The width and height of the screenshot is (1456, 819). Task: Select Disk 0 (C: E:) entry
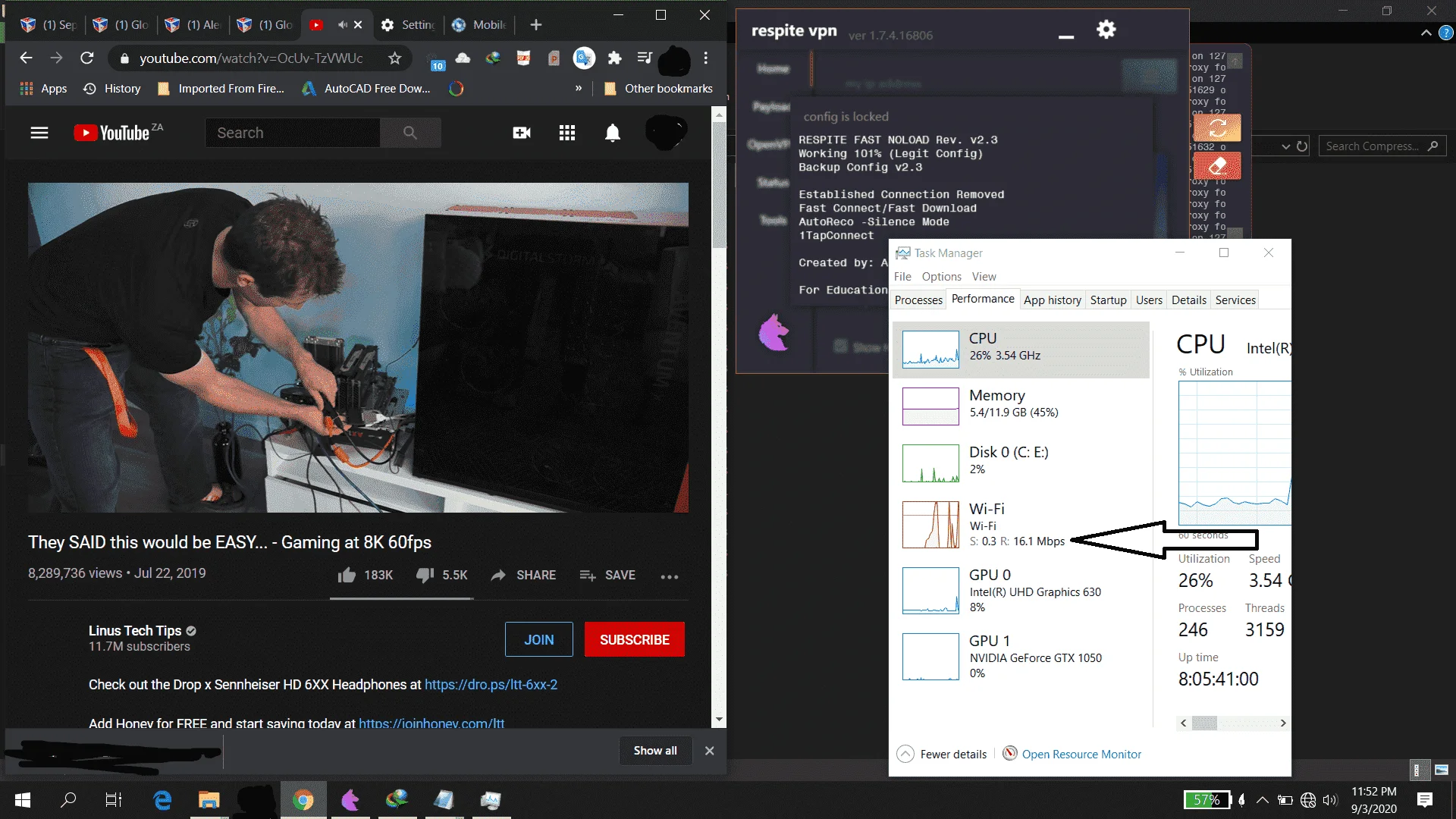coord(1021,463)
